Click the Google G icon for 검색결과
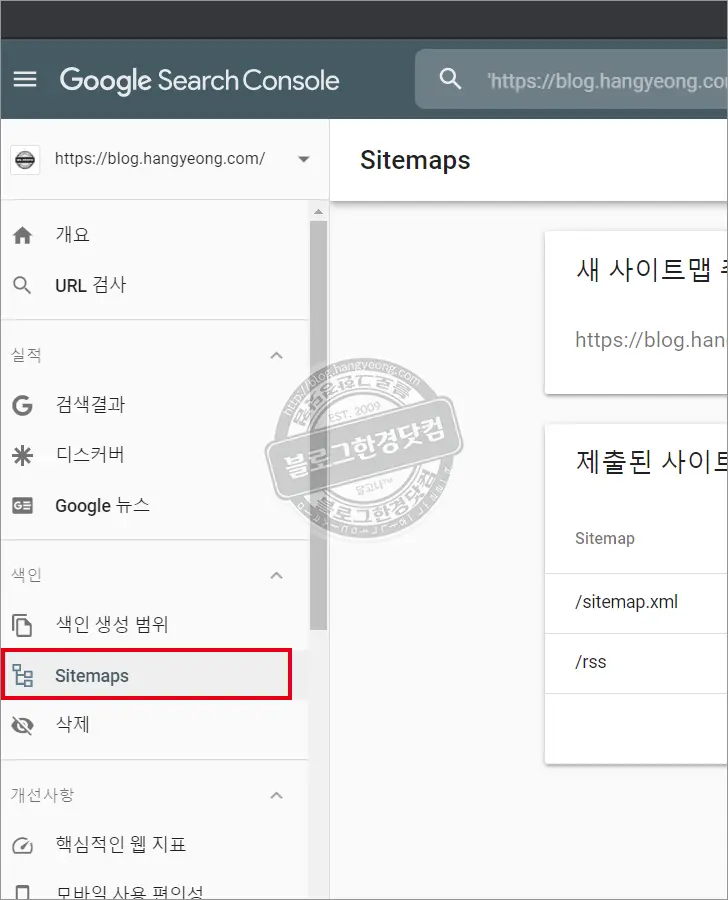This screenshot has width=728, height=900. click(22, 405)
